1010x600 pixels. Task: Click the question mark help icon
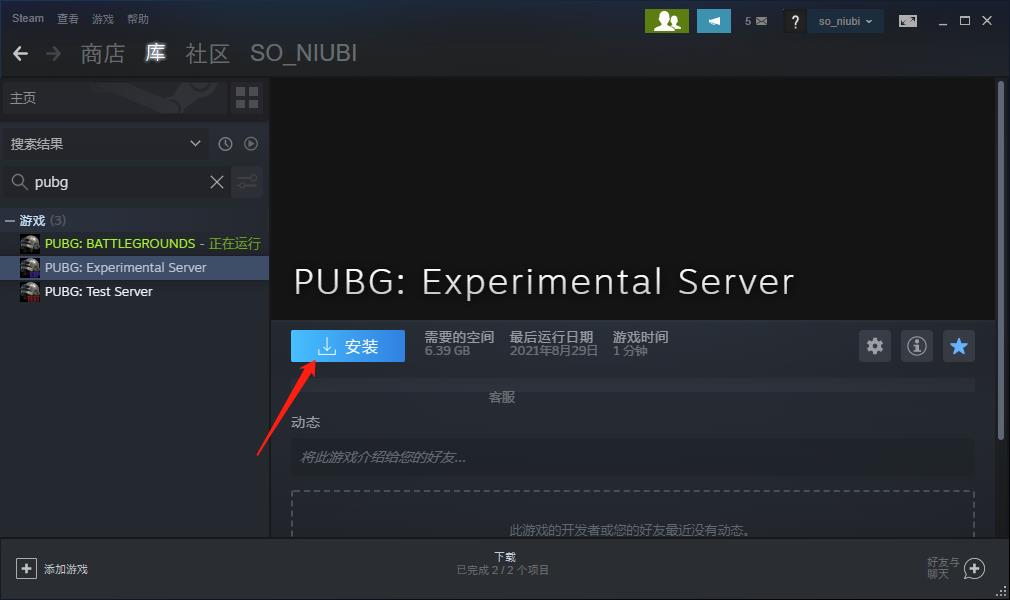pos(795,21)
